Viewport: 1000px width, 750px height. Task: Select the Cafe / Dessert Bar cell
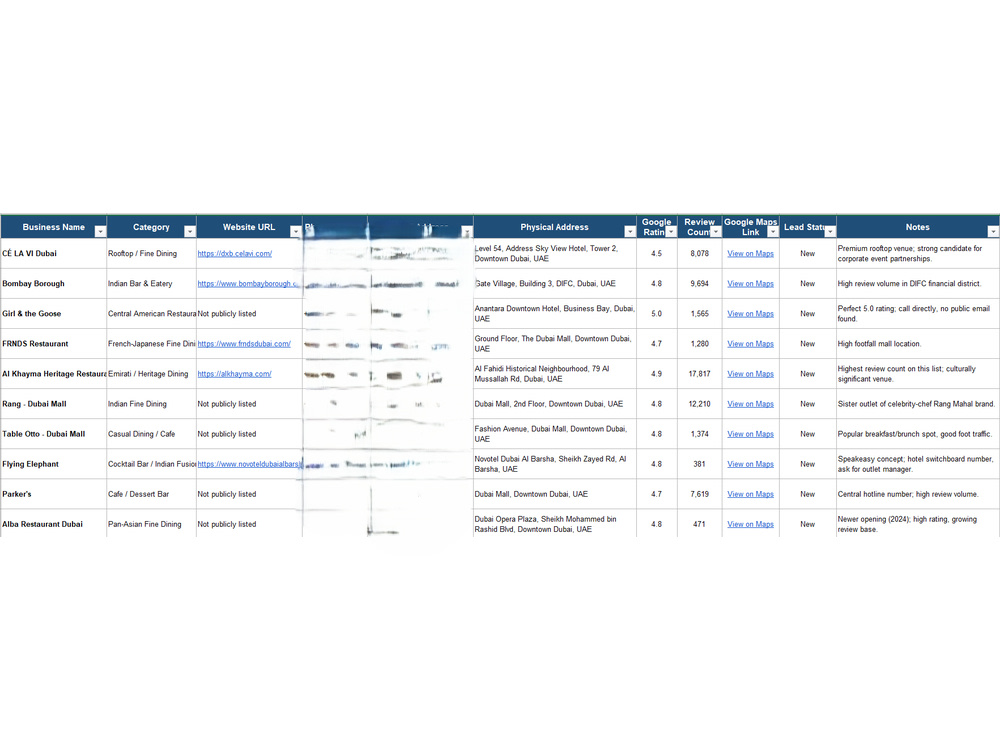151,494
